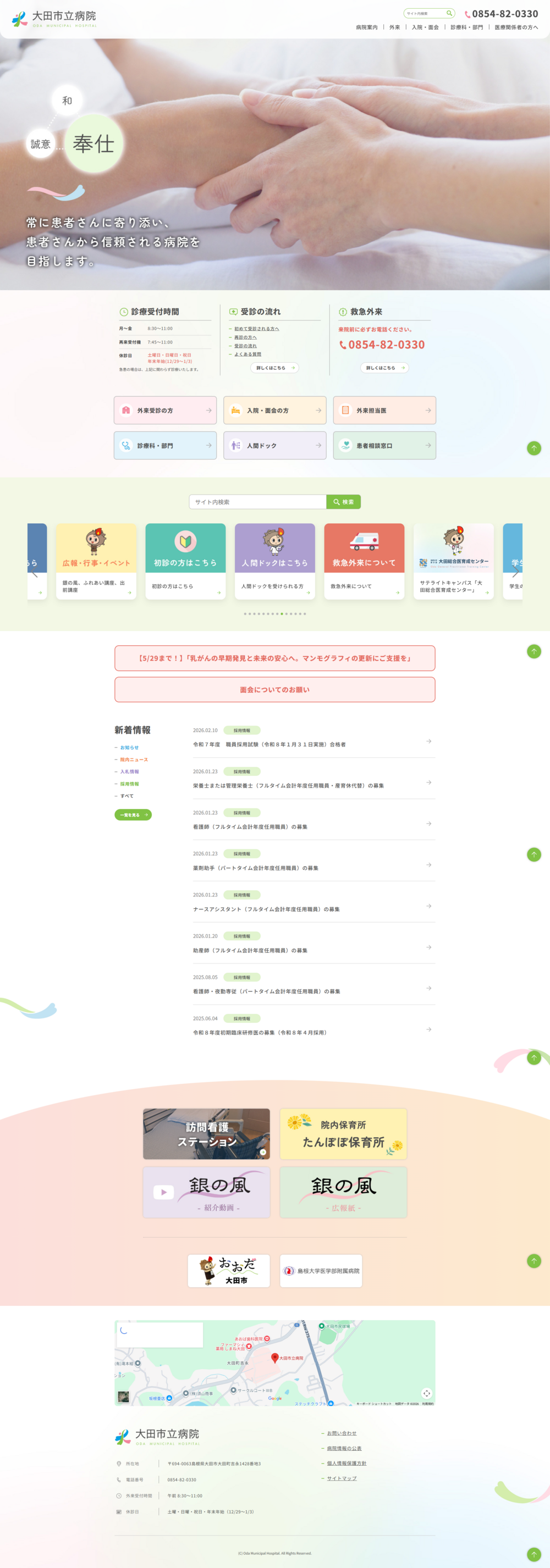This screenshot has height=1568, width=550.
Task: Open 診療科・部門 card with stethoscope icon
Action: coord(165,446)
